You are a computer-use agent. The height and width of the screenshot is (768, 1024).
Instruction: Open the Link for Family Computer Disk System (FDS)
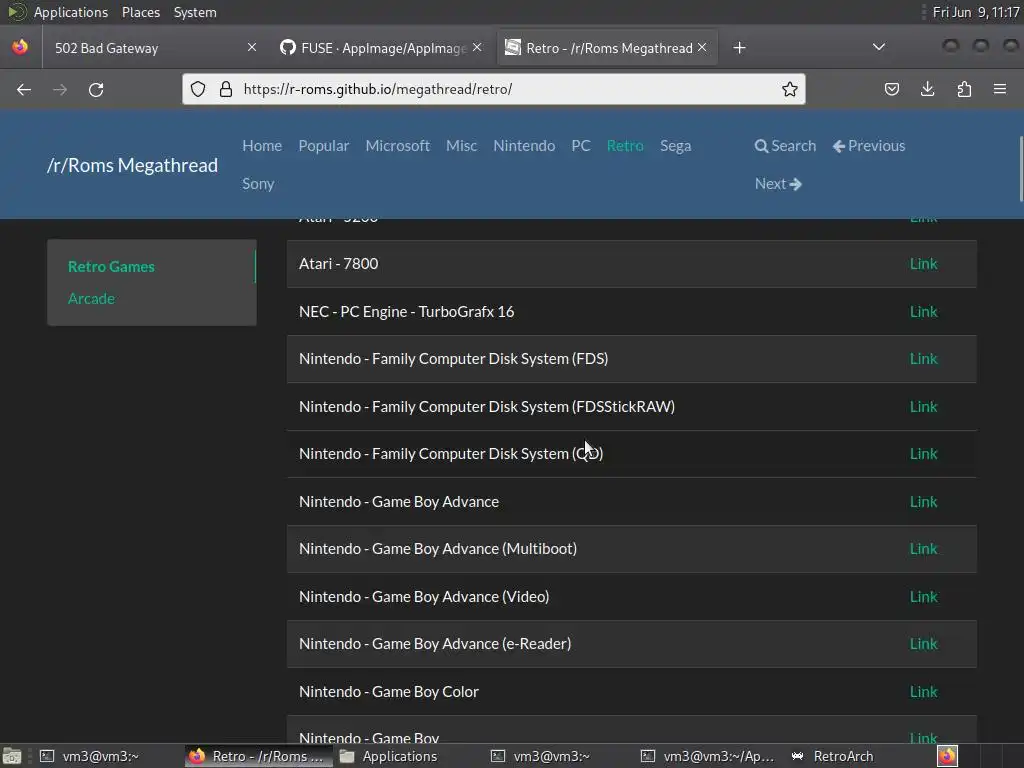point(923,359)
